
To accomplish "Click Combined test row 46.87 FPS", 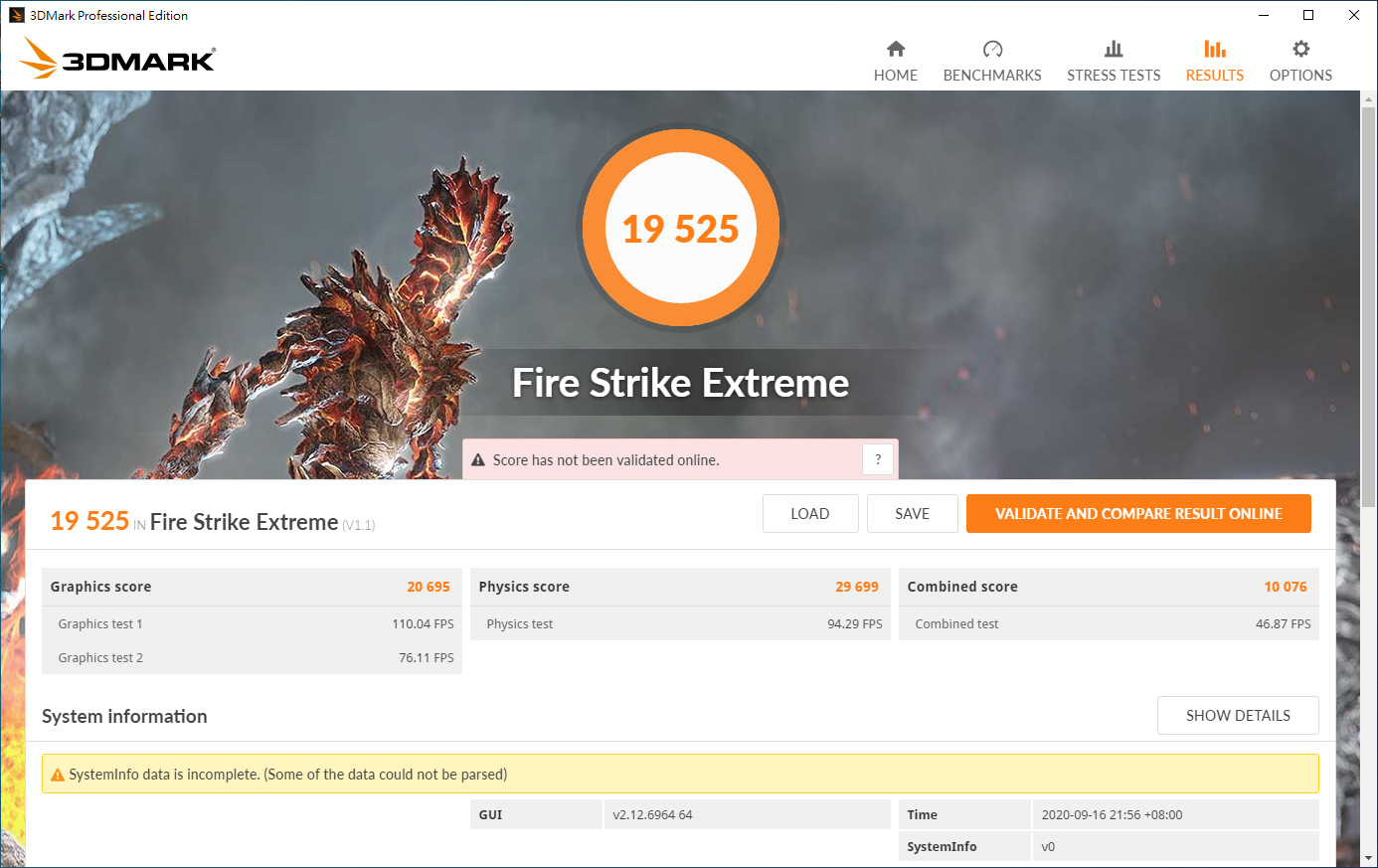I will [1110, 623].
